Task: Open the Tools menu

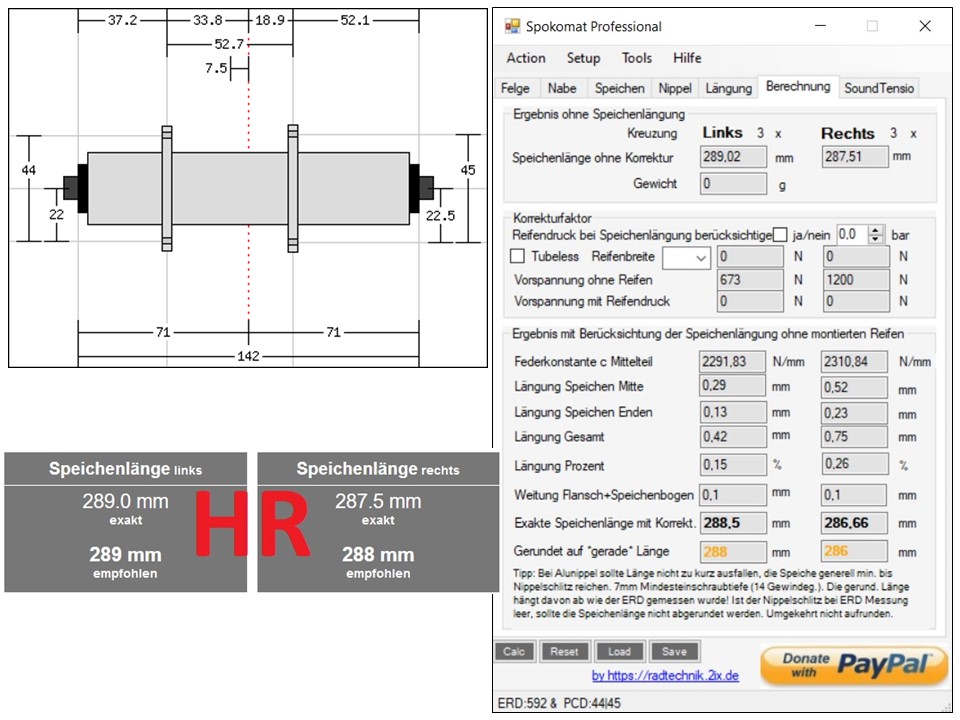Action: 637,58
